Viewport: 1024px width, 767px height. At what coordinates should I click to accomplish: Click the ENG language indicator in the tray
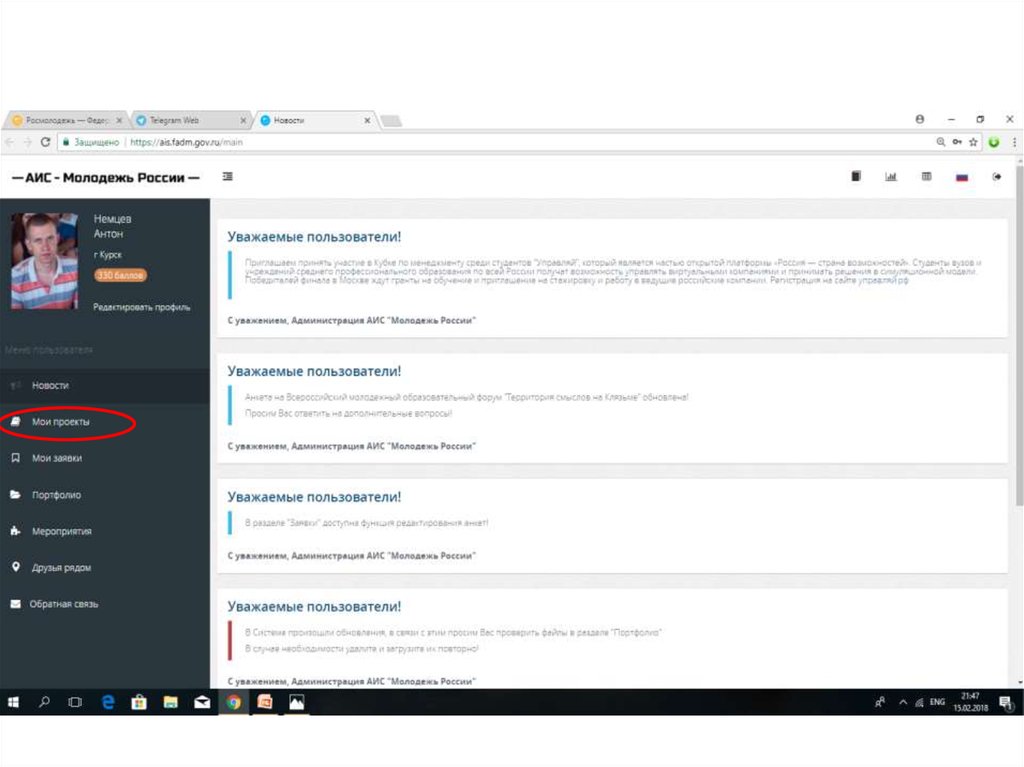(x=938, y=702)
